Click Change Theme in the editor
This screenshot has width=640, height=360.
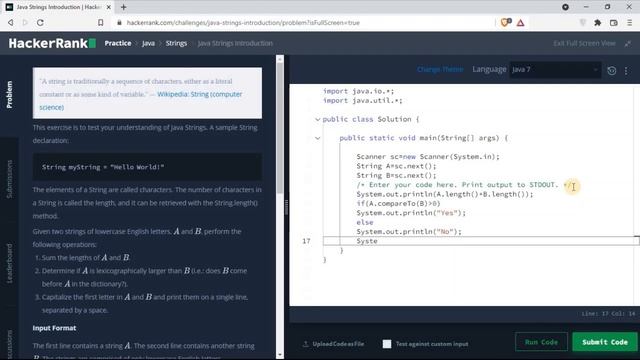440,69
